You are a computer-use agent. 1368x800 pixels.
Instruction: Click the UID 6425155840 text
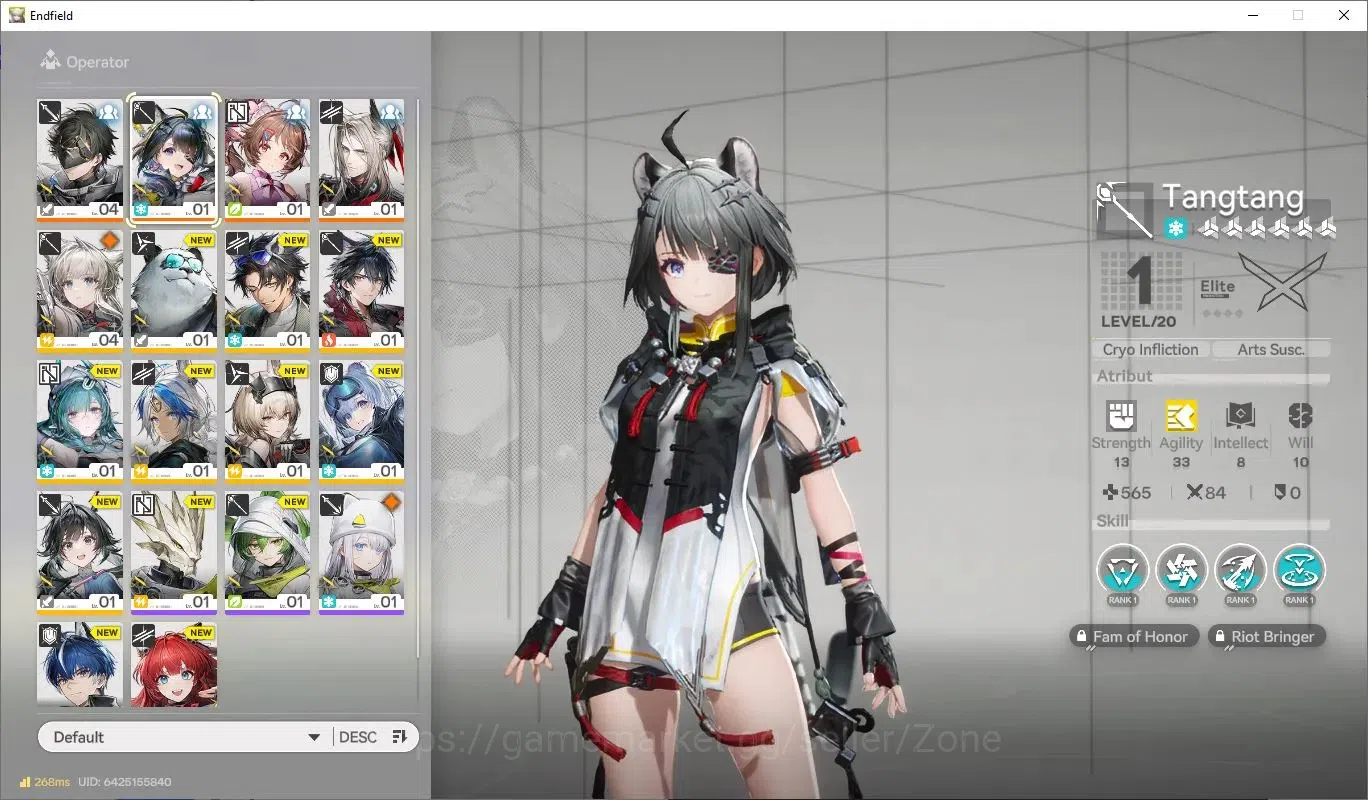click(x=124, y=781)
